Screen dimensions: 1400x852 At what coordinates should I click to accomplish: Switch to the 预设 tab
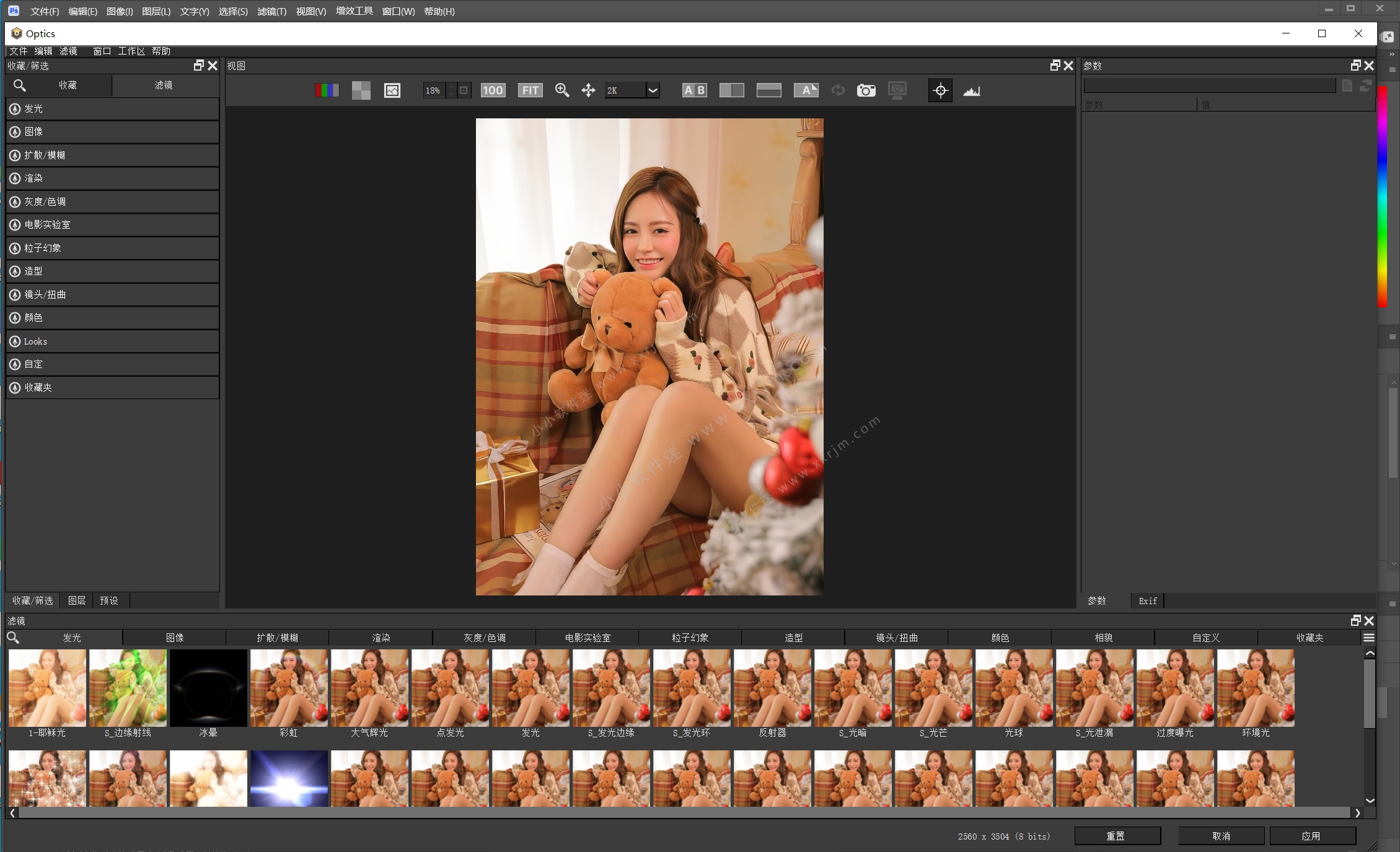click(109, 600)
